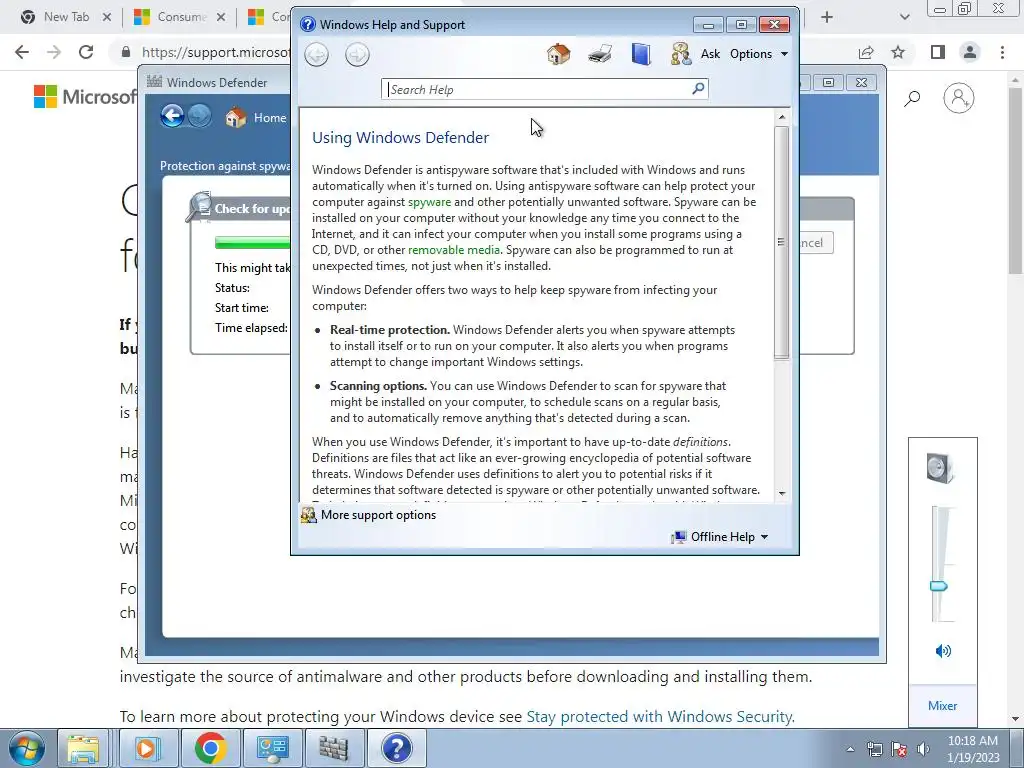Click the Help window vertical scrollbar thumb

click(782, 242)
